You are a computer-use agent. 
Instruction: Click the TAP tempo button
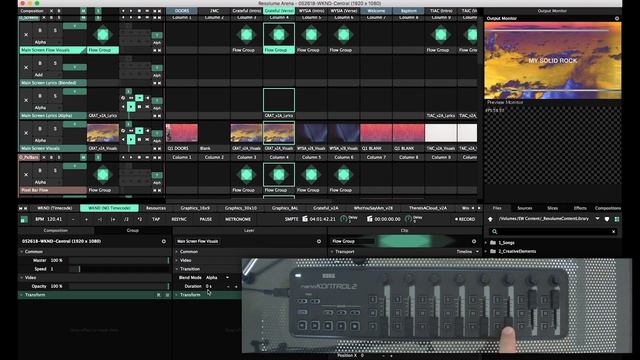point(156,219)
